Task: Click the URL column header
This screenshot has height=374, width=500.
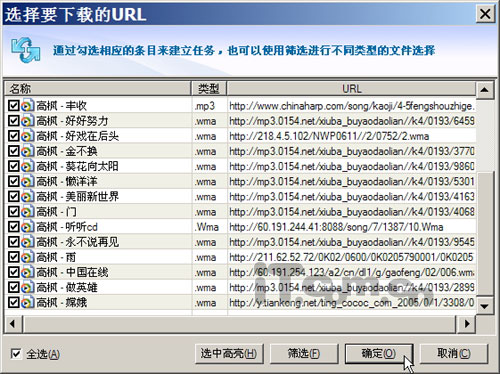Action: (x=351, y=89)
